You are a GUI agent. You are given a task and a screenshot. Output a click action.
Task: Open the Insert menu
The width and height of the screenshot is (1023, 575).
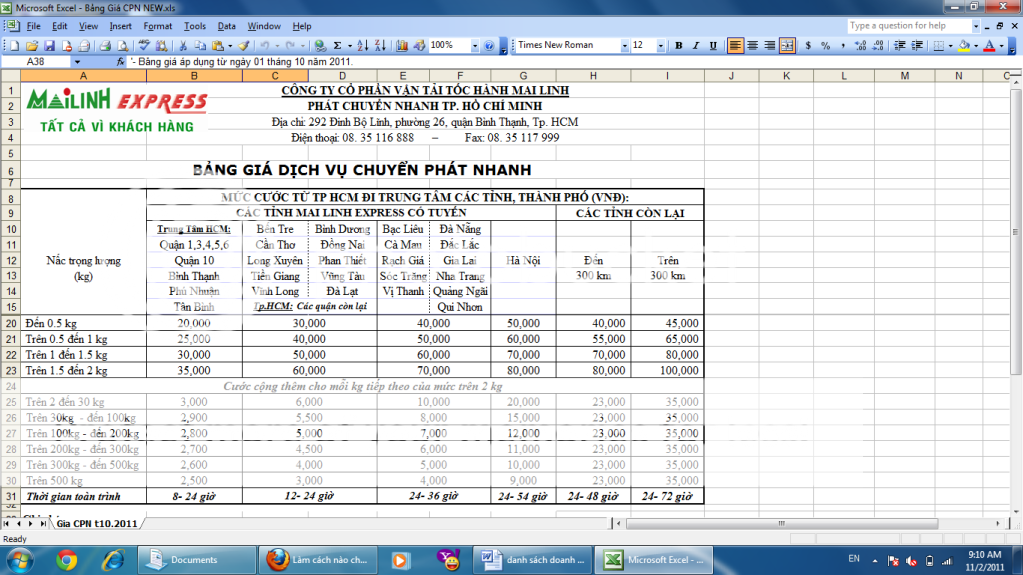pyautogui.click(x=120, y=26)
